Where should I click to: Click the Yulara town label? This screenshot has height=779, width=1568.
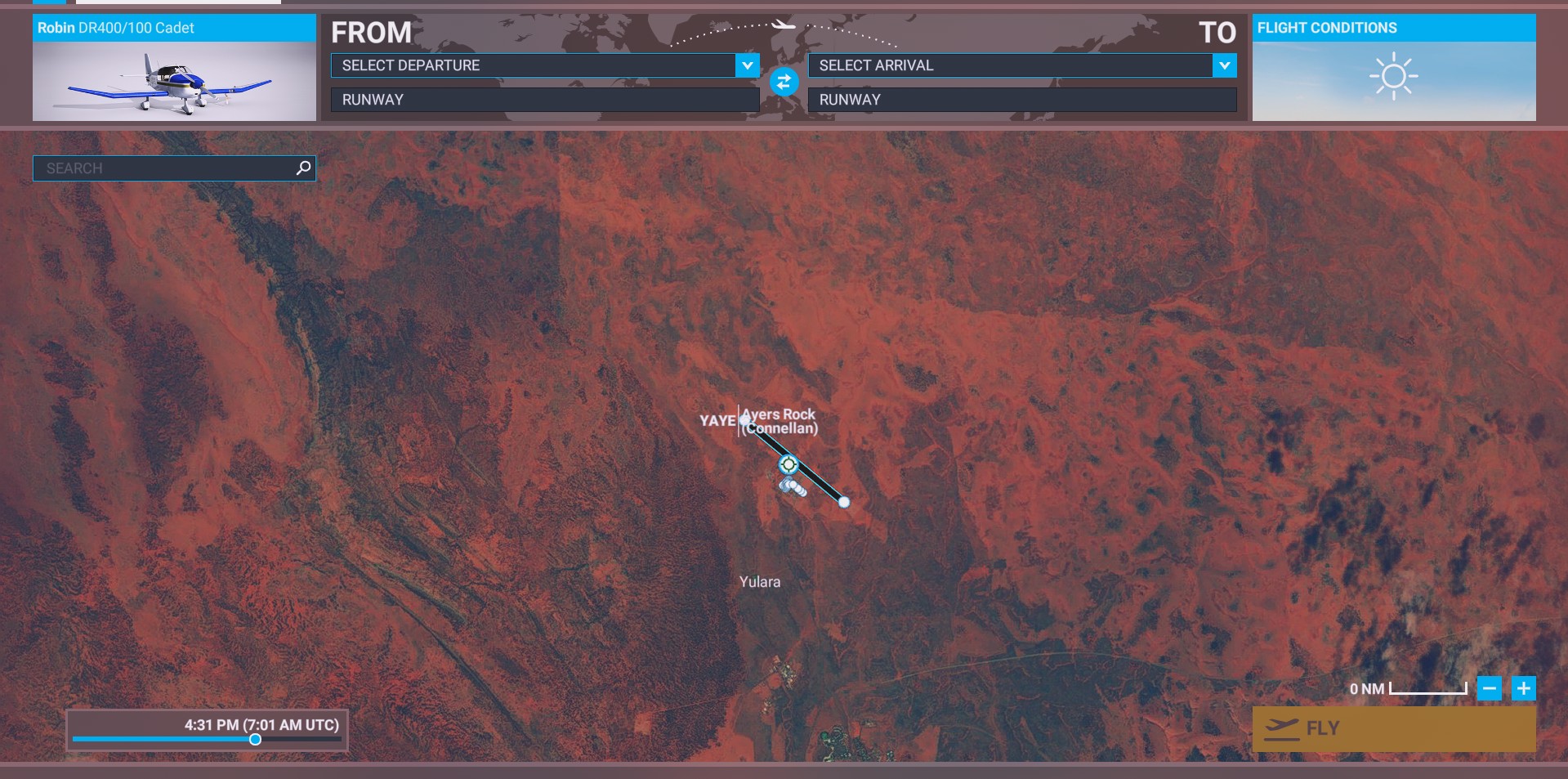pos(760,582)
